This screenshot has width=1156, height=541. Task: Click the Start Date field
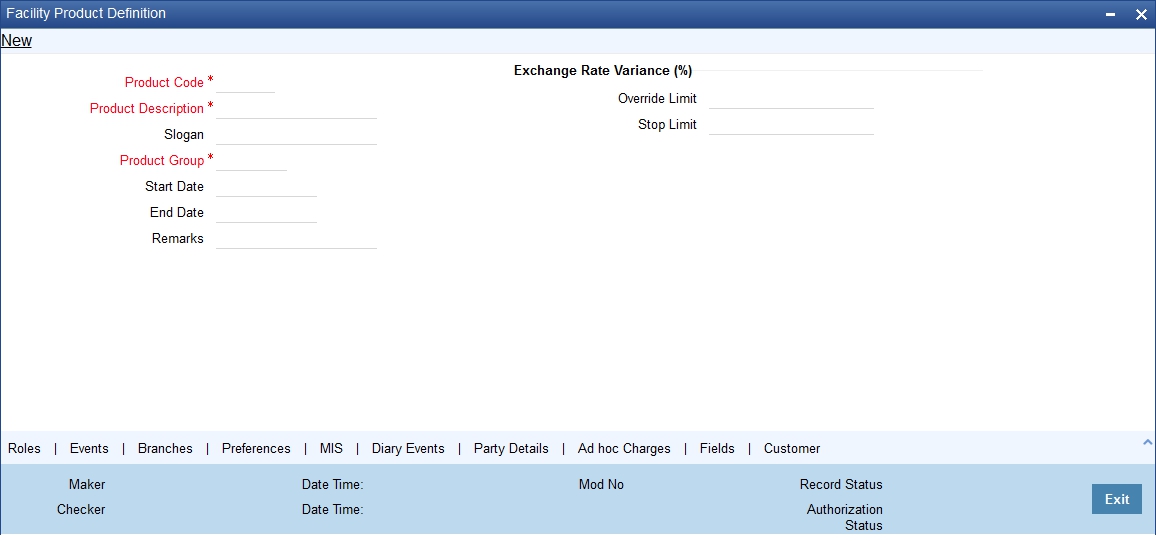266,186
